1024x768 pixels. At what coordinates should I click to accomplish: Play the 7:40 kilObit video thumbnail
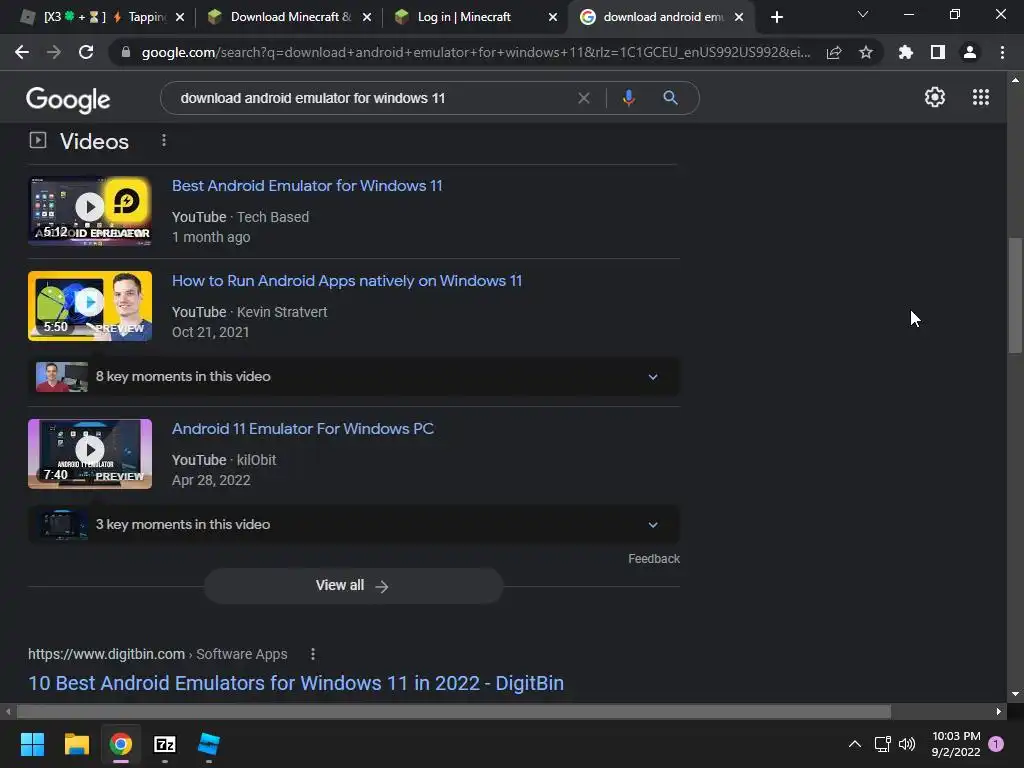pyautogui.click(x=90, y=454)
